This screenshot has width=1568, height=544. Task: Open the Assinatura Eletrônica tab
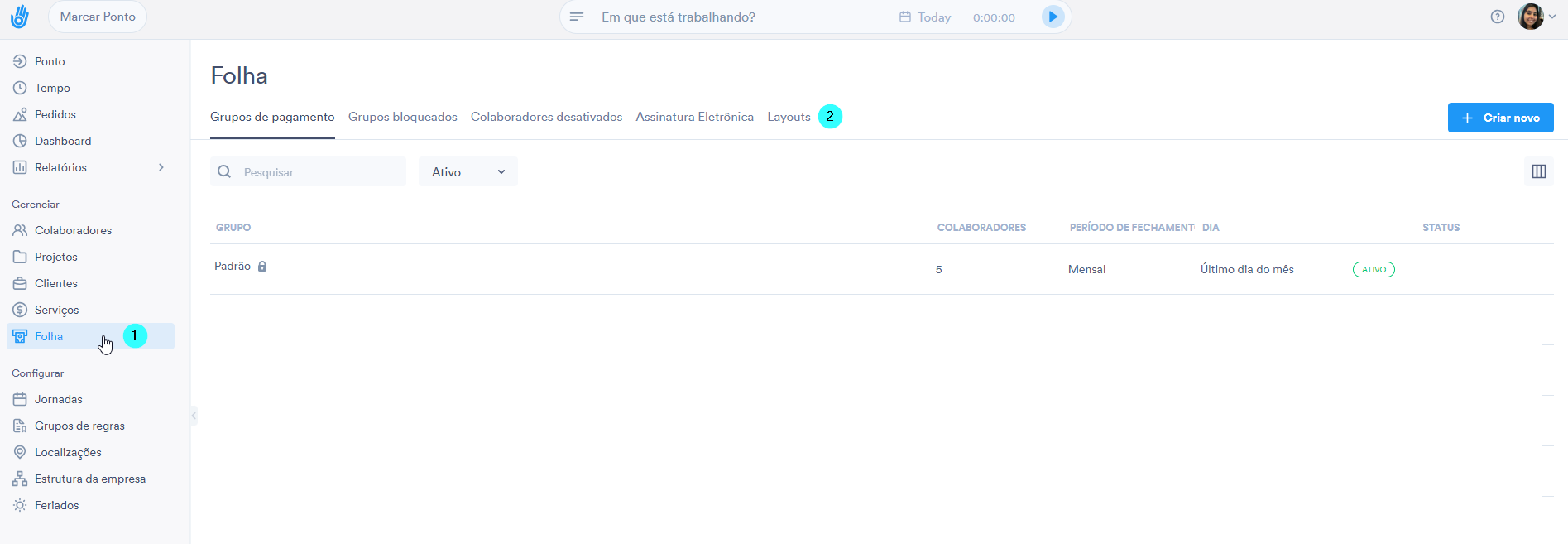(694, 117)
